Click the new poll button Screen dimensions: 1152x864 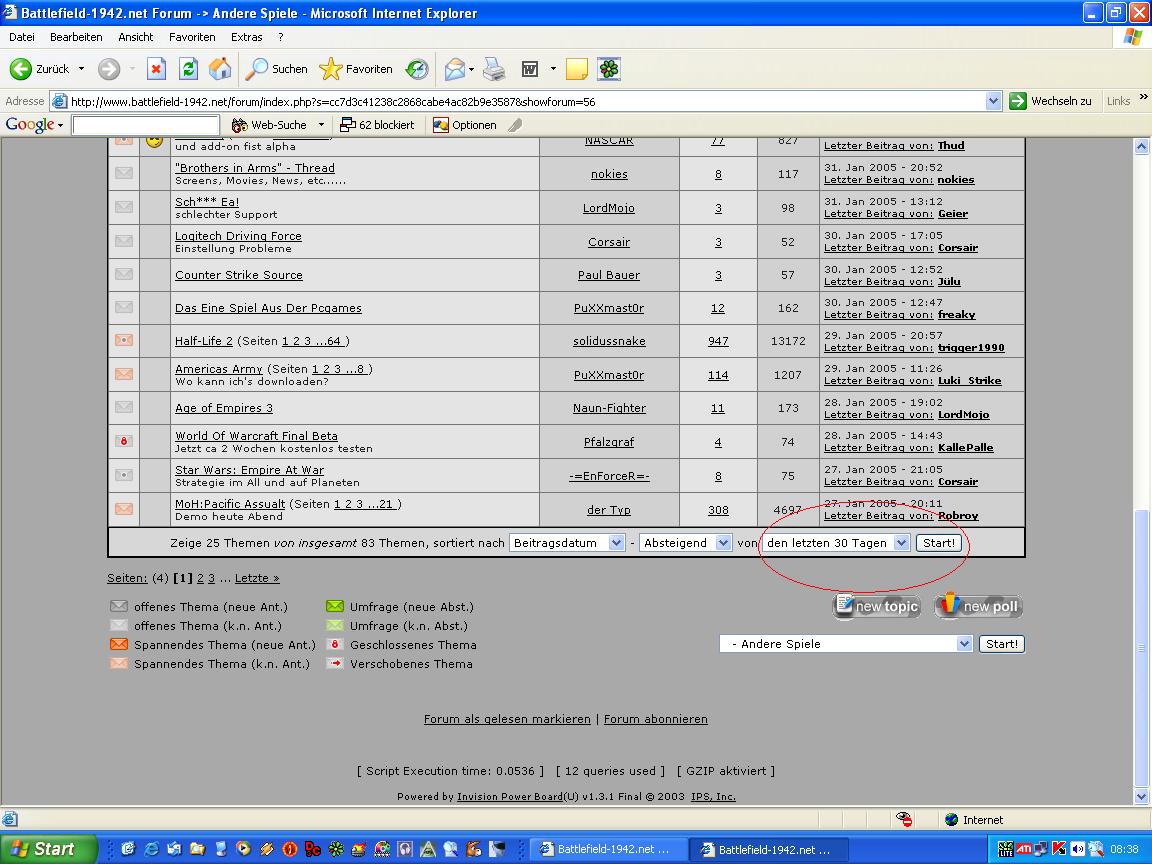[979, 606]
